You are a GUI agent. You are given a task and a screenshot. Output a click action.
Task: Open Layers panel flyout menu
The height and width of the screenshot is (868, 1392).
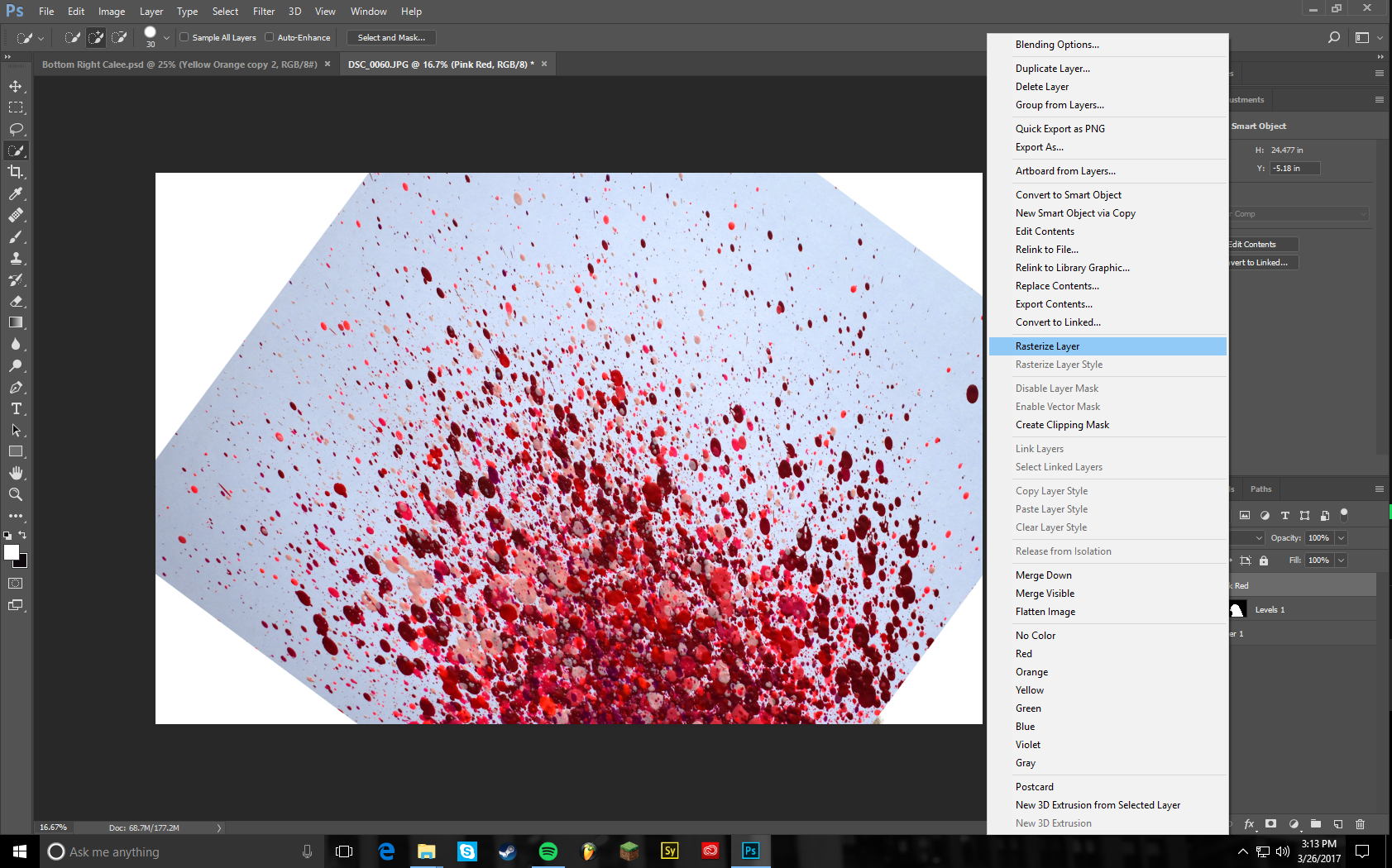coord(1380,489)
